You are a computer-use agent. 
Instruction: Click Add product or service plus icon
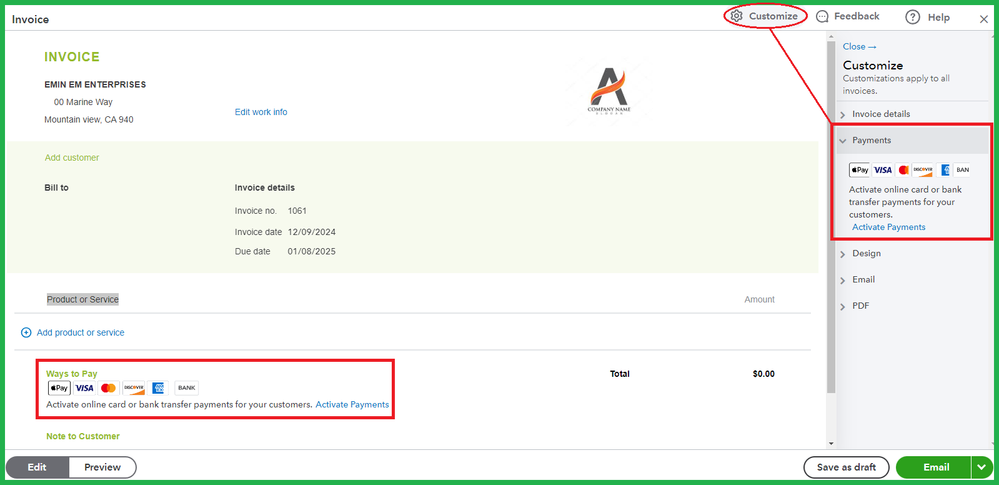click(26, 333)
